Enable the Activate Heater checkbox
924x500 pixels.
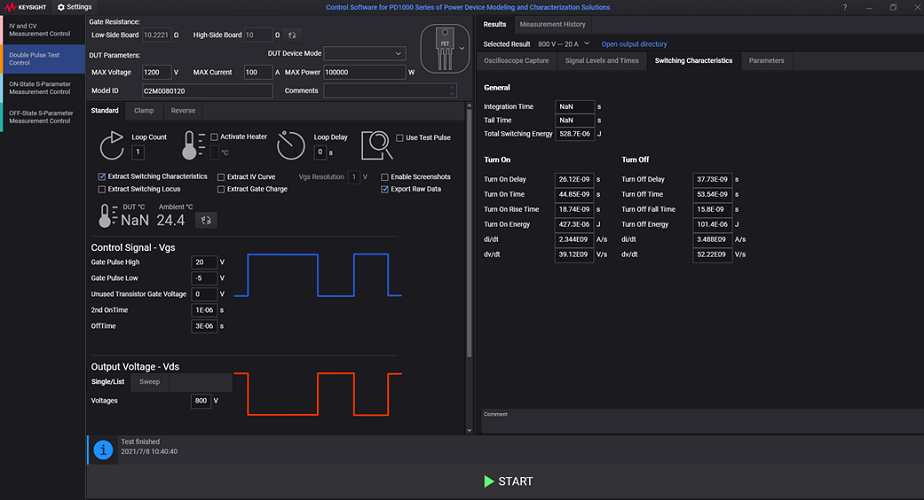pyautogui.click(x=215, y=137)
